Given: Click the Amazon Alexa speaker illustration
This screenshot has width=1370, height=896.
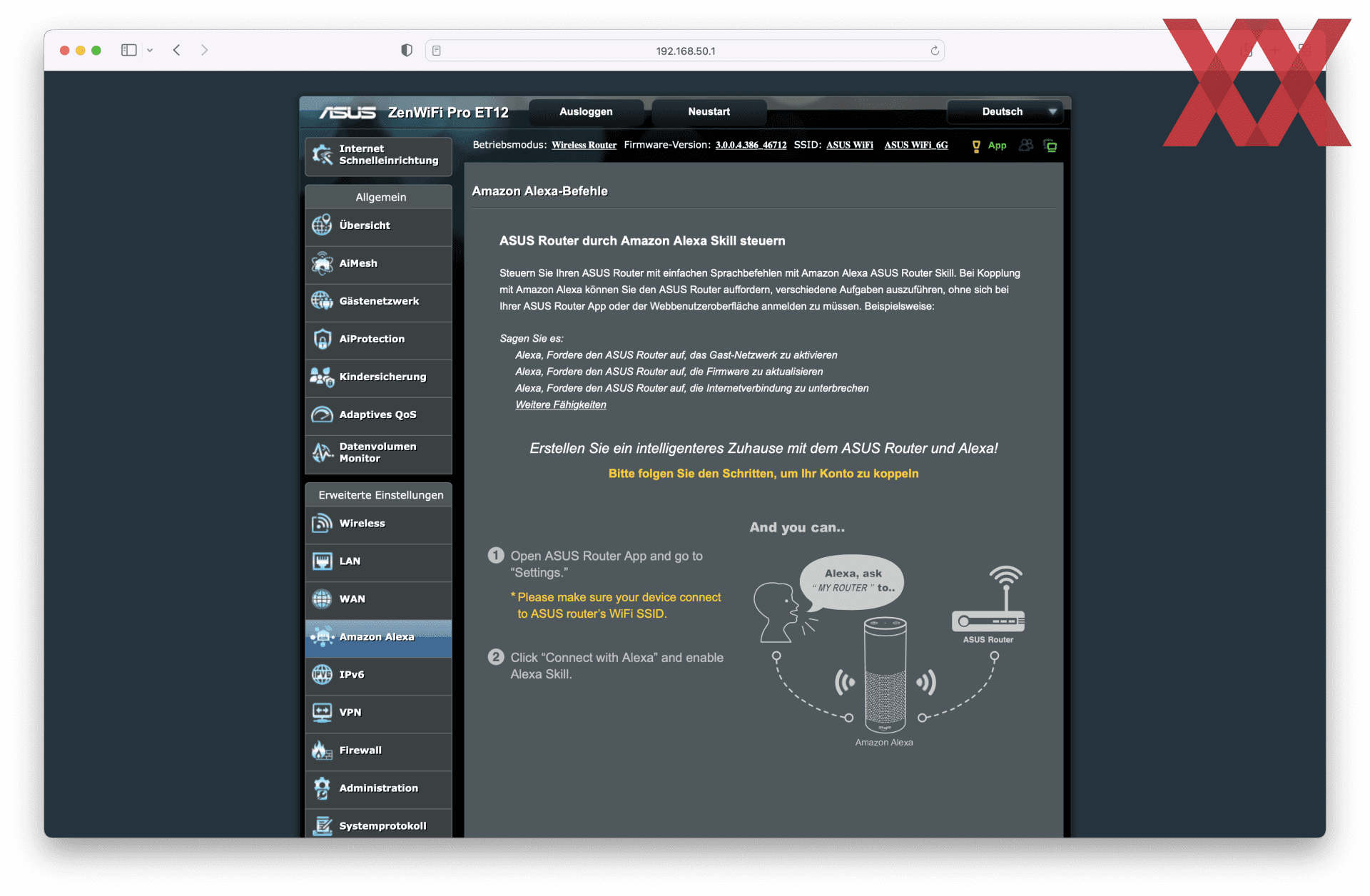Looking at the screenshot, I should pyautogui.click(x=885, y=676).
